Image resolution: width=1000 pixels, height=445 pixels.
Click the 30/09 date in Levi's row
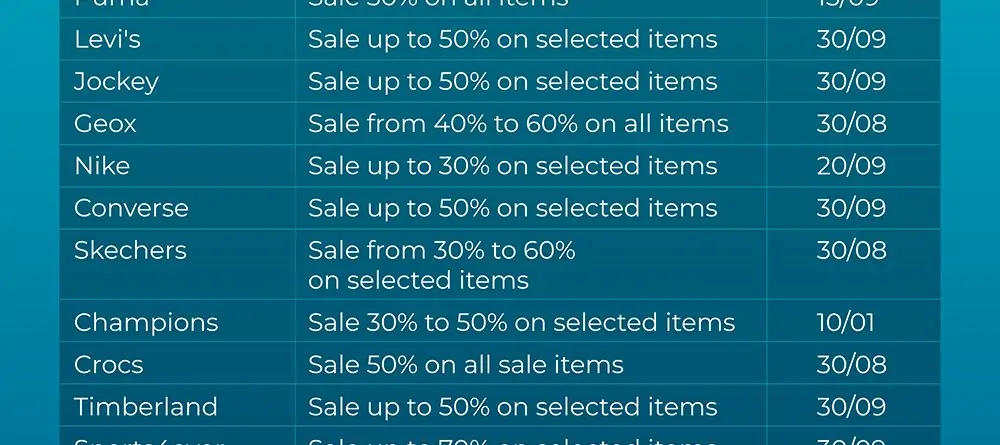[851, 40]
